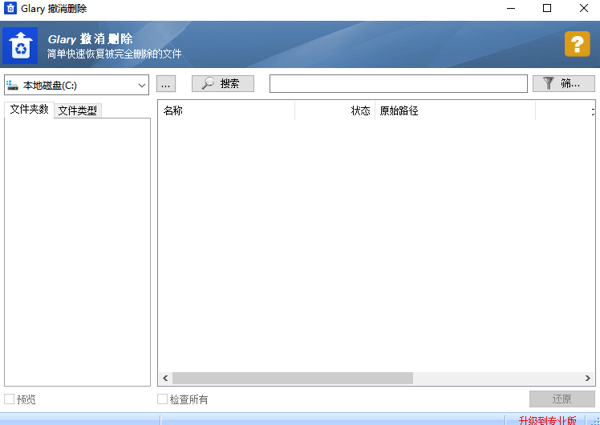Click the ... browse button beside the drive selector
Image resolution: width=600 pixels, height=425 pixels.
pos(166,84)
